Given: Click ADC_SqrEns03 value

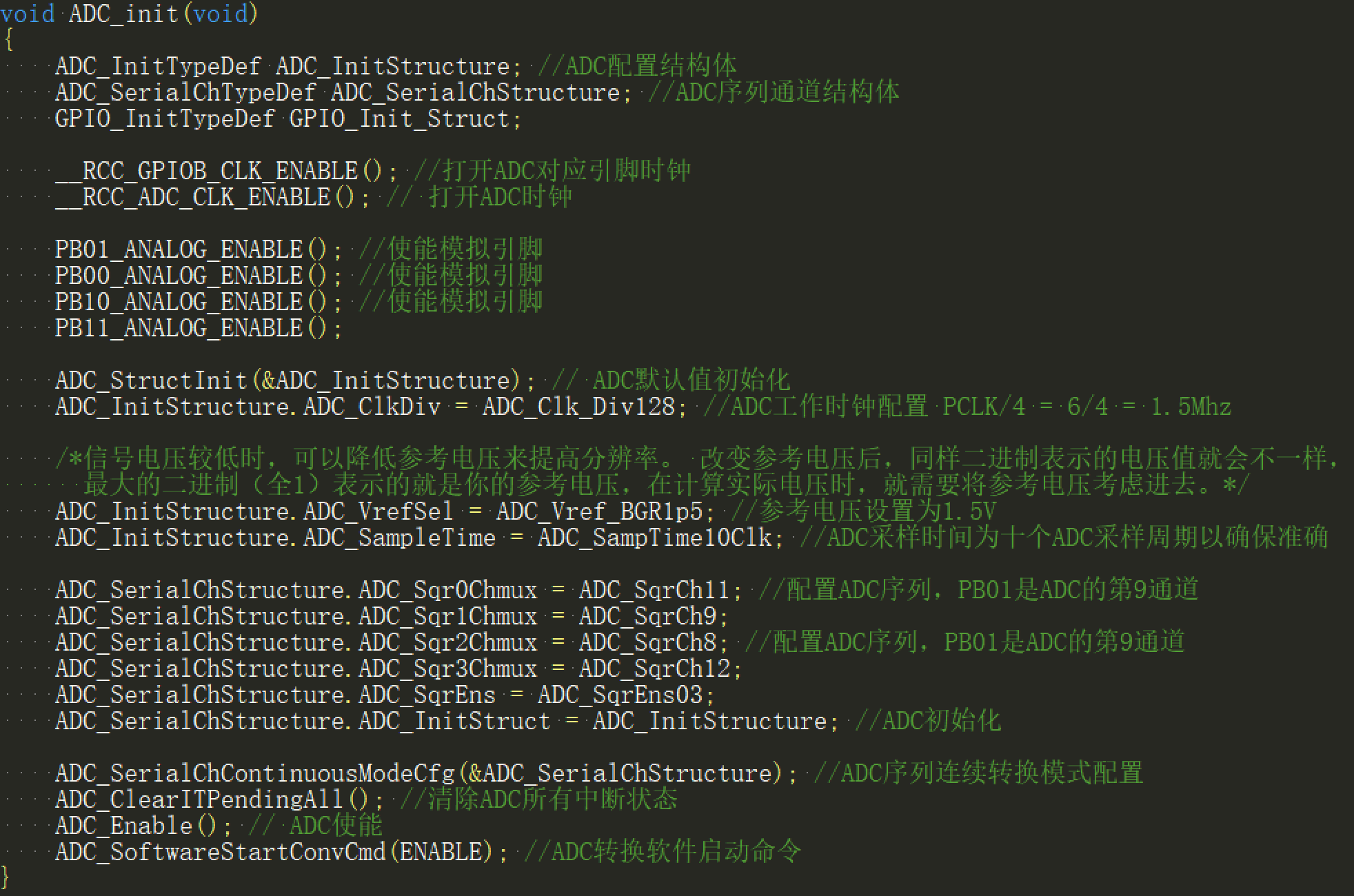Looking at the screenshot, I should [x=620, y=695].
